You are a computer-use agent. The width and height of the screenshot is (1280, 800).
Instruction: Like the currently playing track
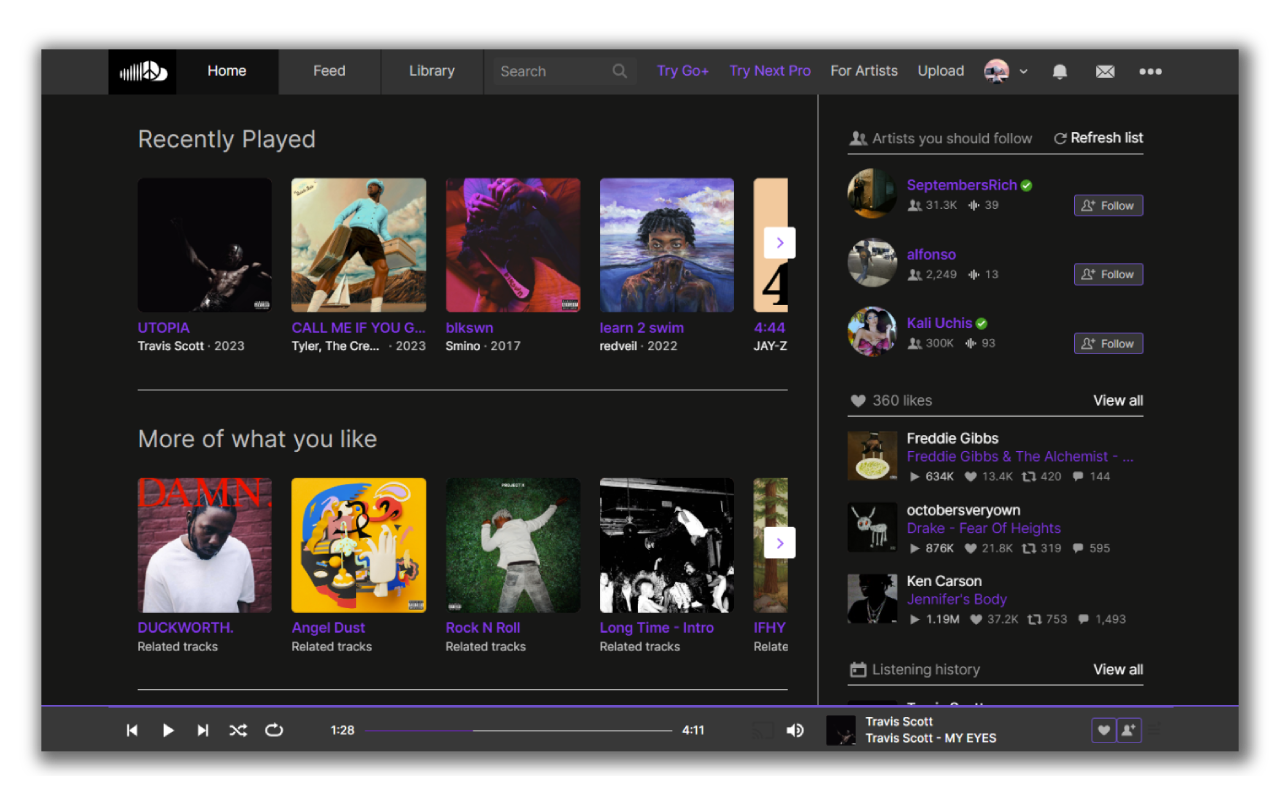pos(1104,730)
